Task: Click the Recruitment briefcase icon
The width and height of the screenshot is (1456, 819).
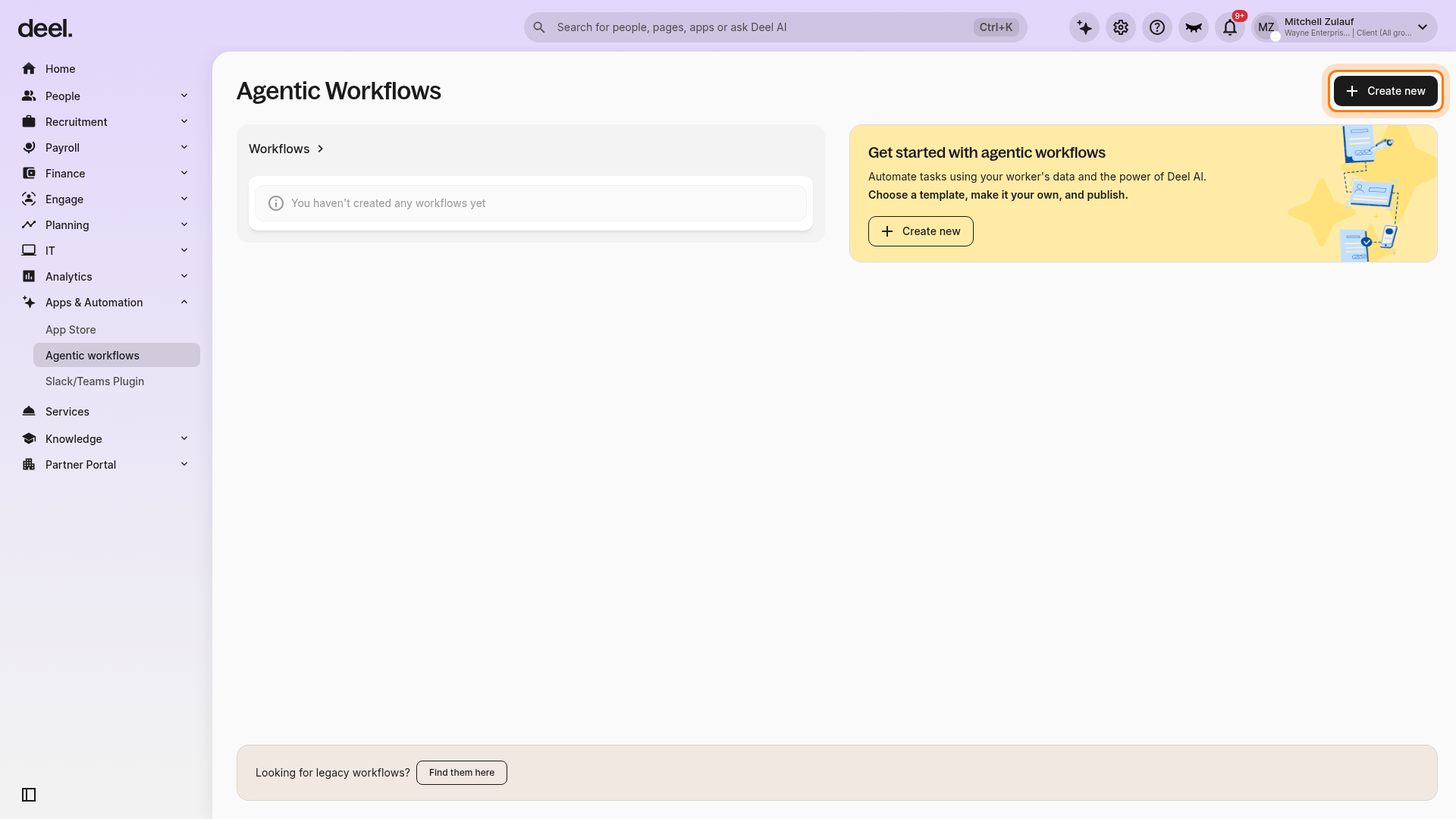Action: [x=29, y=122]
